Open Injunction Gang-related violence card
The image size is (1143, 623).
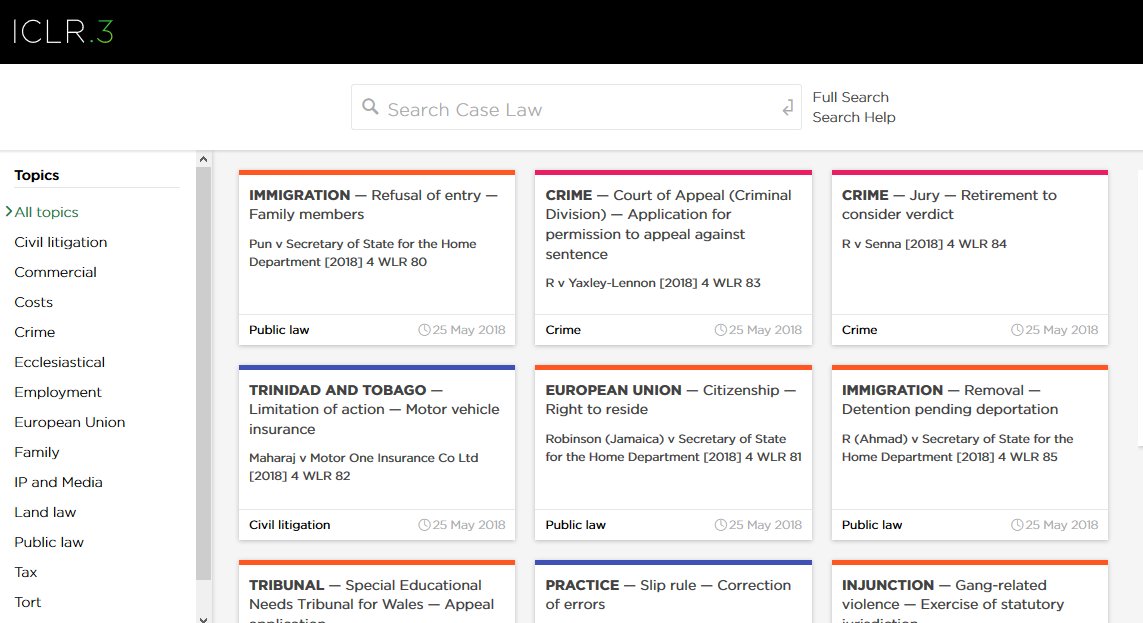pos(970,592)
